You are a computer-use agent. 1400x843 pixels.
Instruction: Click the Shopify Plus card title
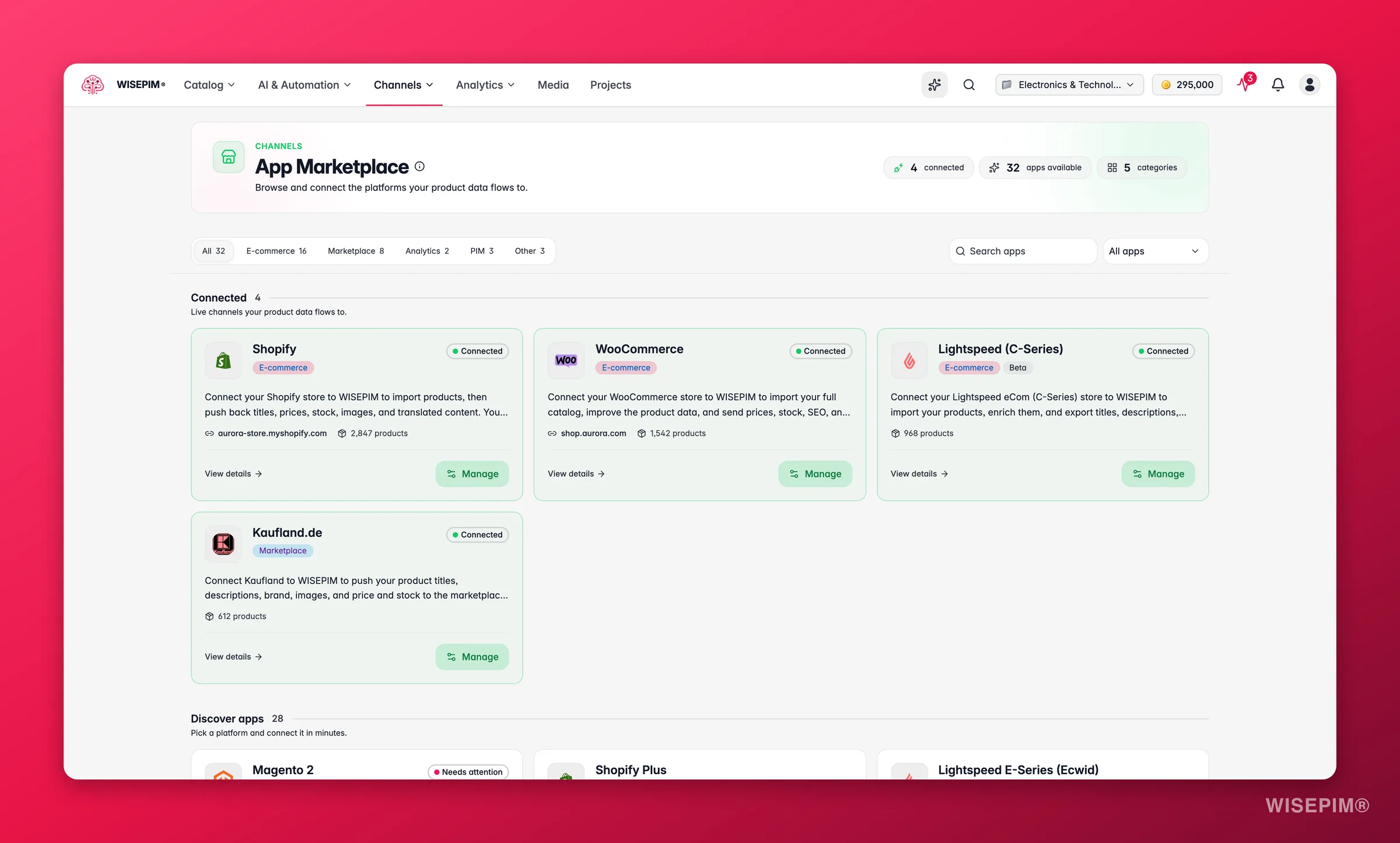tap(631, 770)
